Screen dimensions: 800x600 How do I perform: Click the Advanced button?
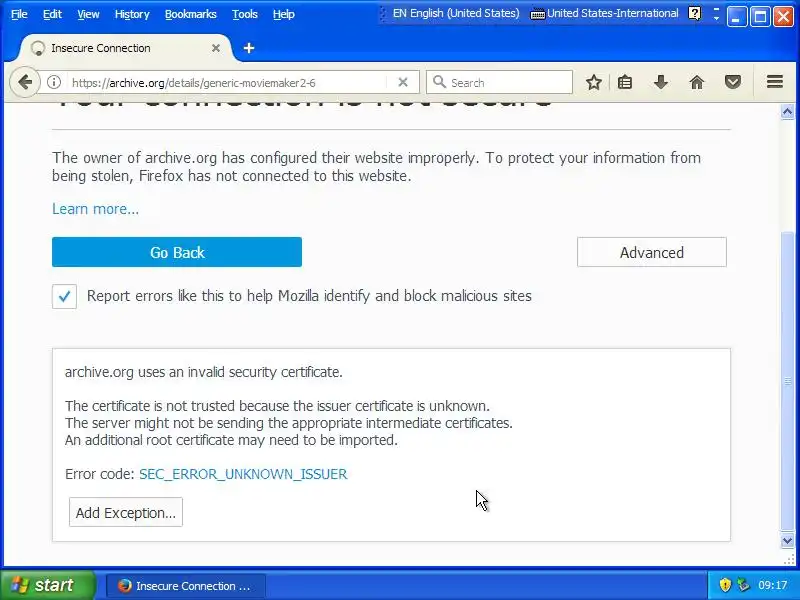(652, 252)
